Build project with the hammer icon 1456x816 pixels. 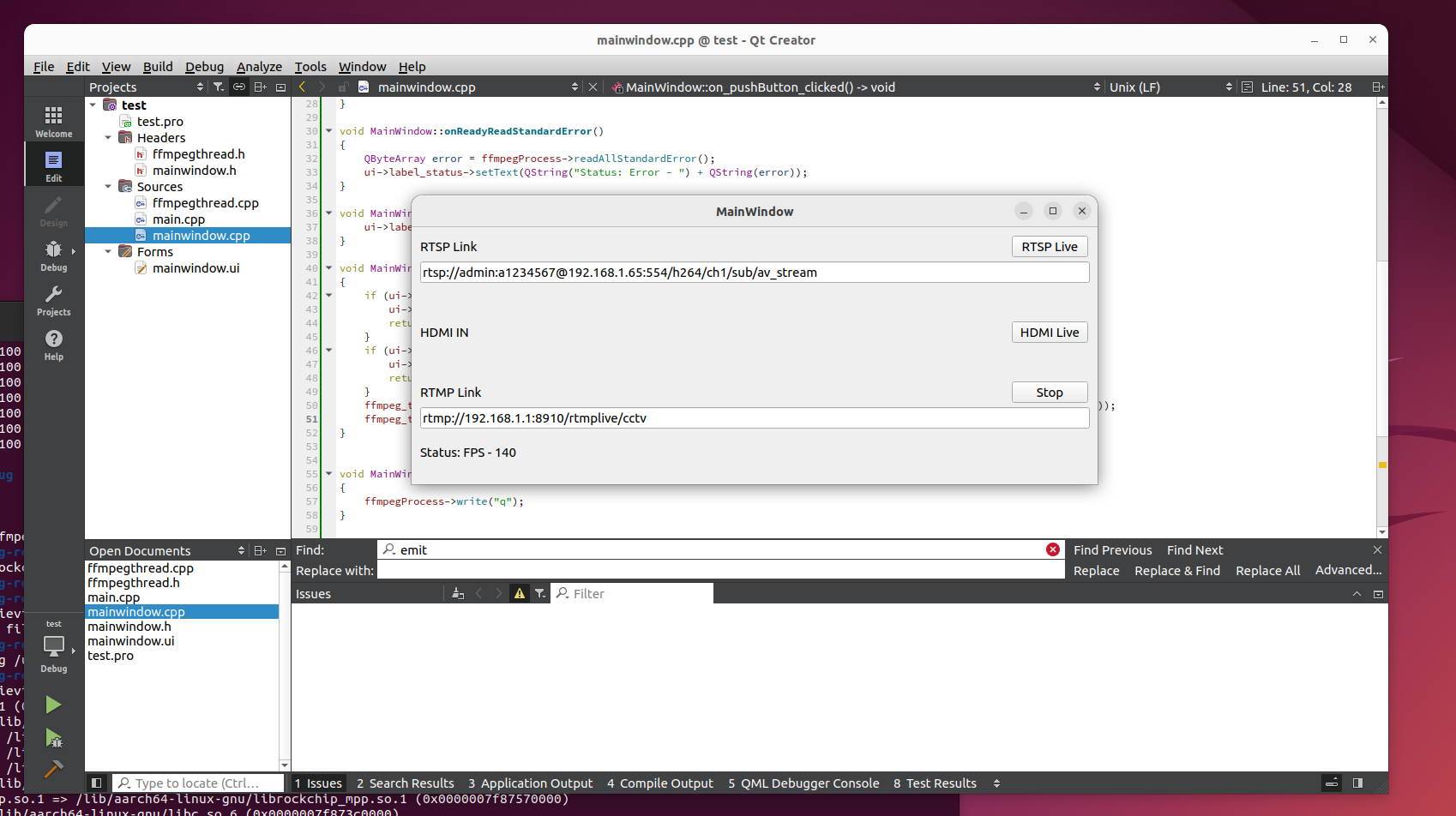tap(53, 769)
